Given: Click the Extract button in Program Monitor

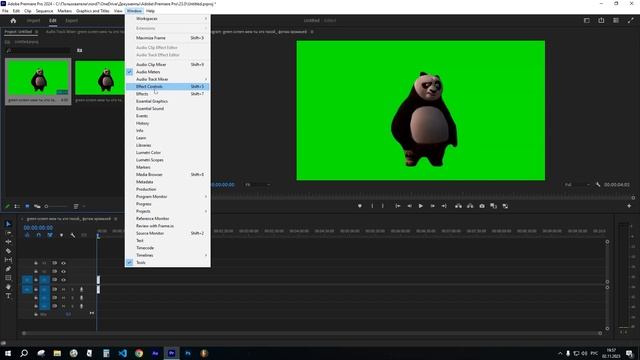Looking at the screenshot, I should [x=470, y=206].
